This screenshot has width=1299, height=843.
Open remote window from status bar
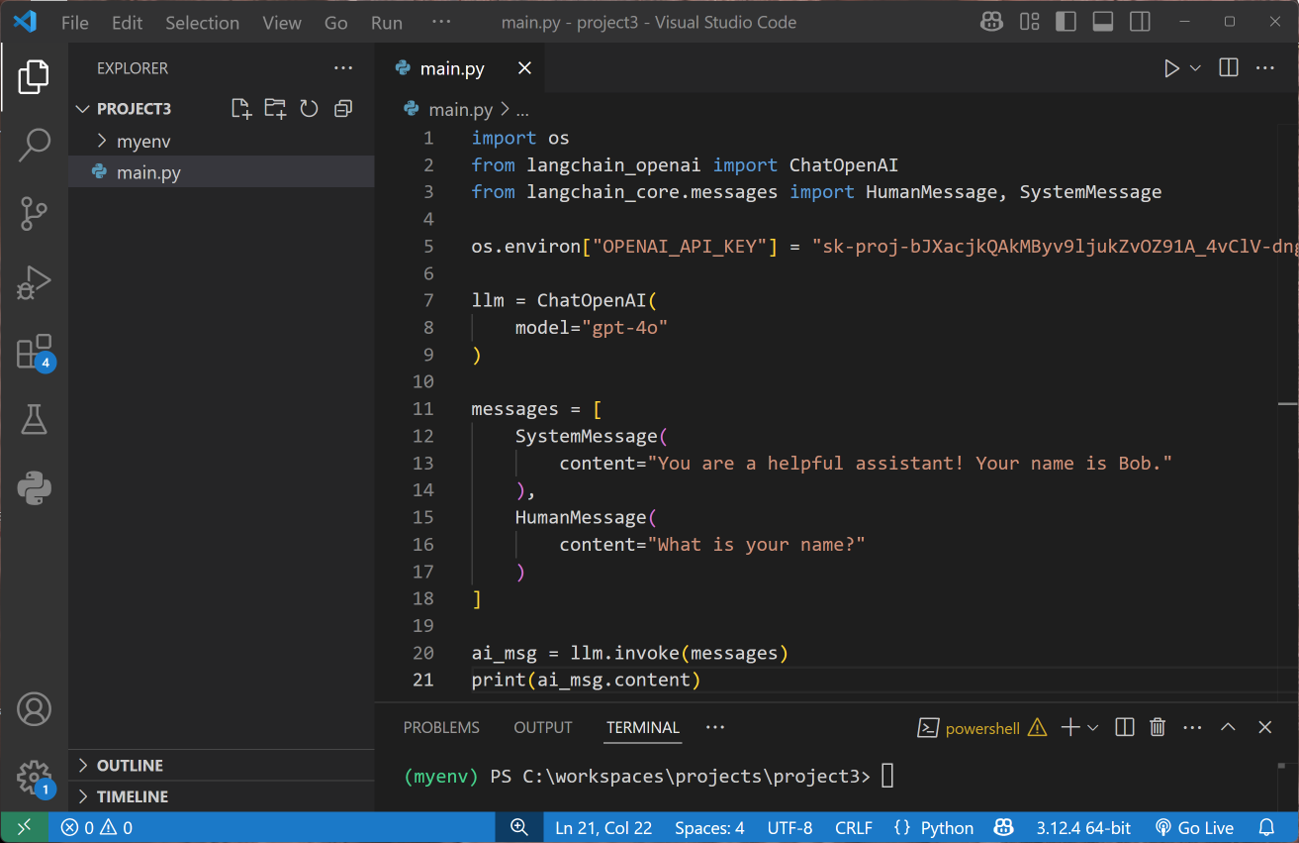[24, 827]
